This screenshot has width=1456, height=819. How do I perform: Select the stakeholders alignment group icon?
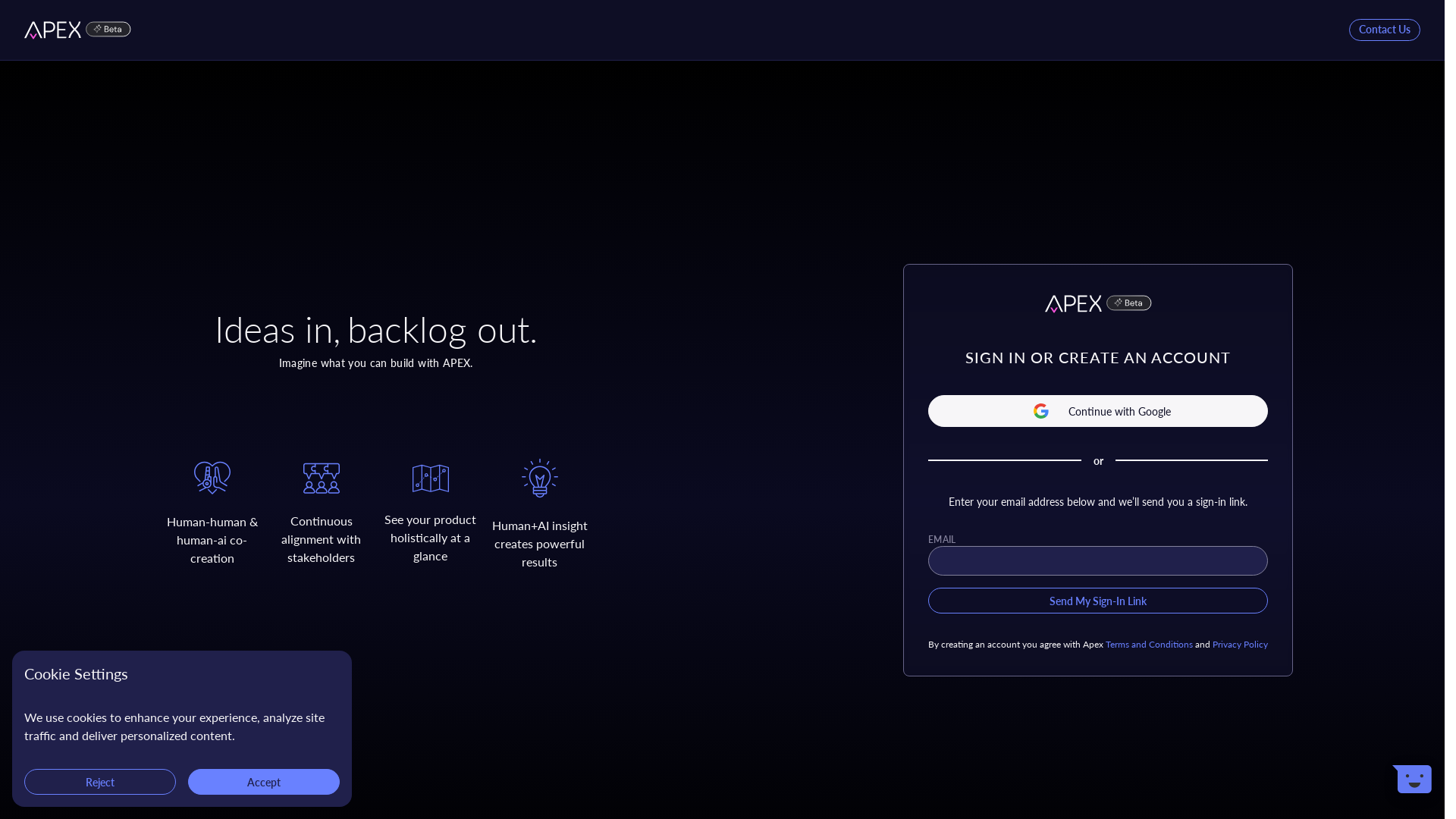[x=321, y=478]
